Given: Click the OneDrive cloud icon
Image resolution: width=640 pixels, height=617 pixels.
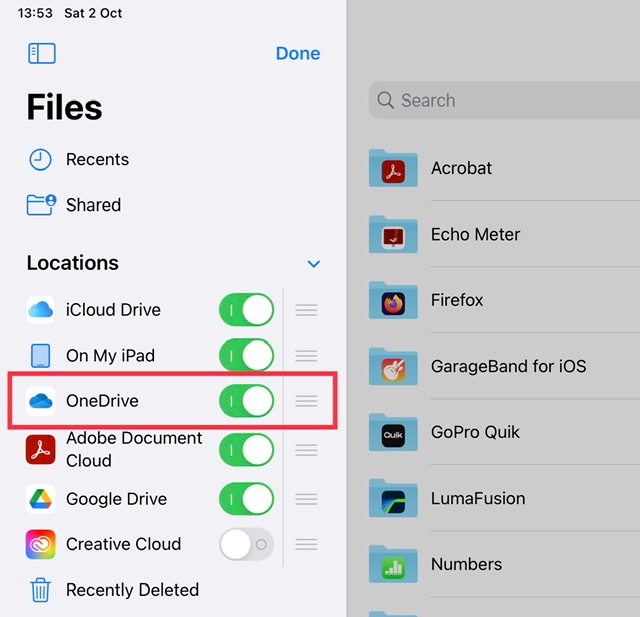Looking at the screenshot, I should (40, 401).
